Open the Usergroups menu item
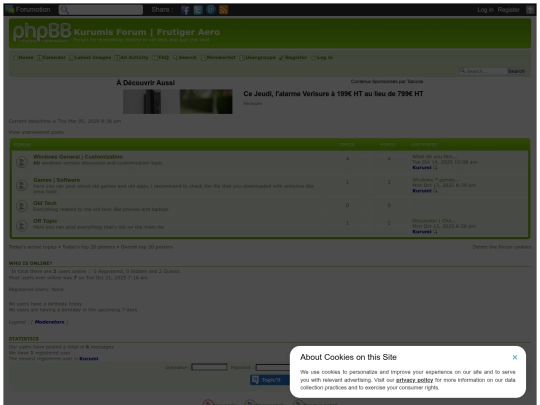 [257, 58]
